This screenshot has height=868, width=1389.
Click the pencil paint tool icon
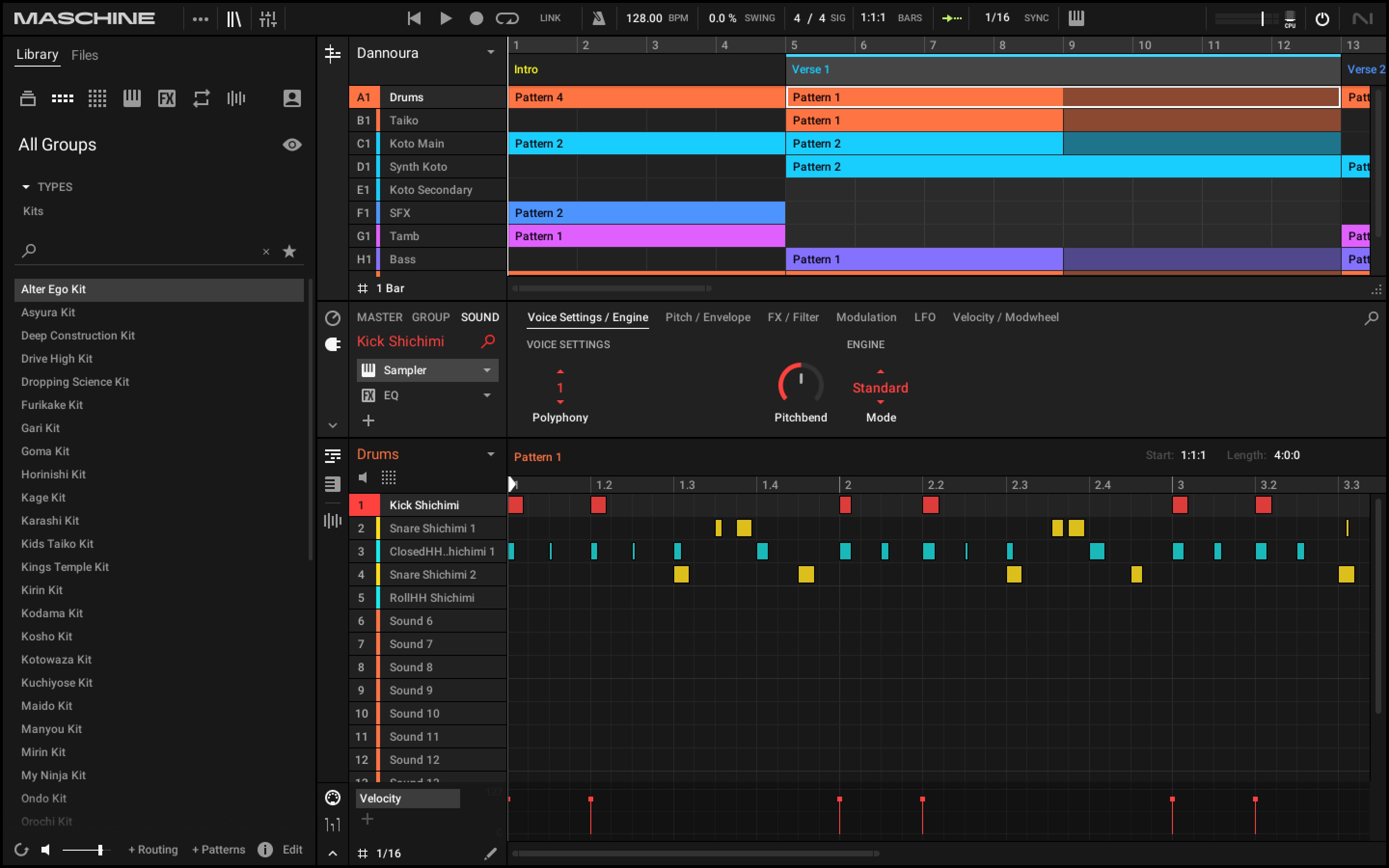pos(490,854)
